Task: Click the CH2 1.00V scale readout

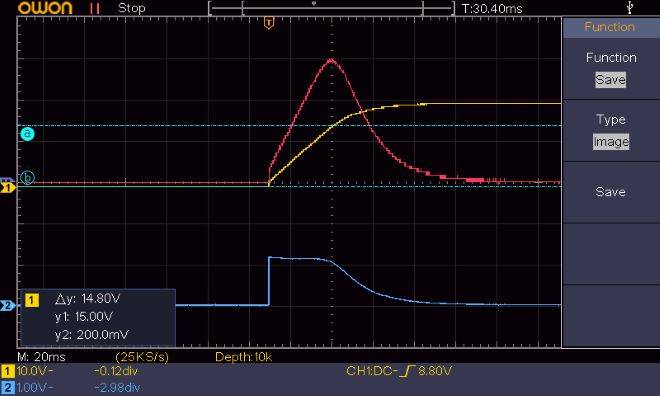Action: (34, 388)
